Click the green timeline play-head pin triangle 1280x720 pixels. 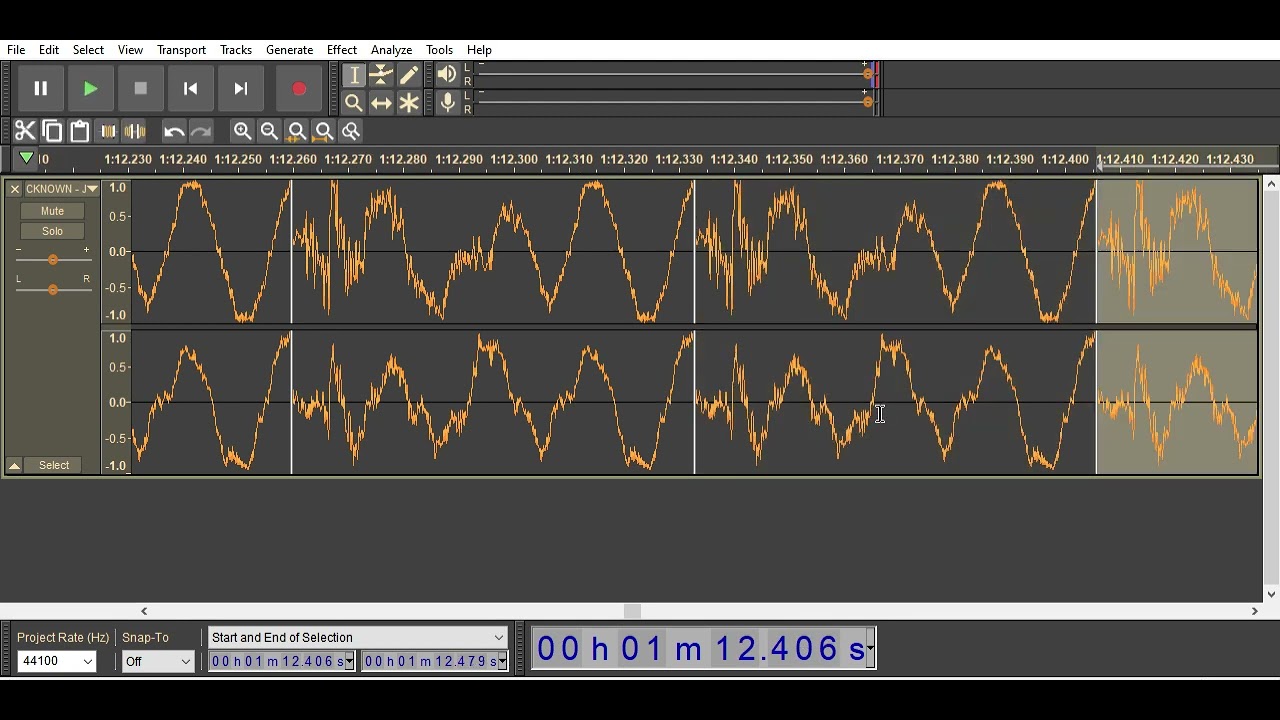(x=27, y=158)
